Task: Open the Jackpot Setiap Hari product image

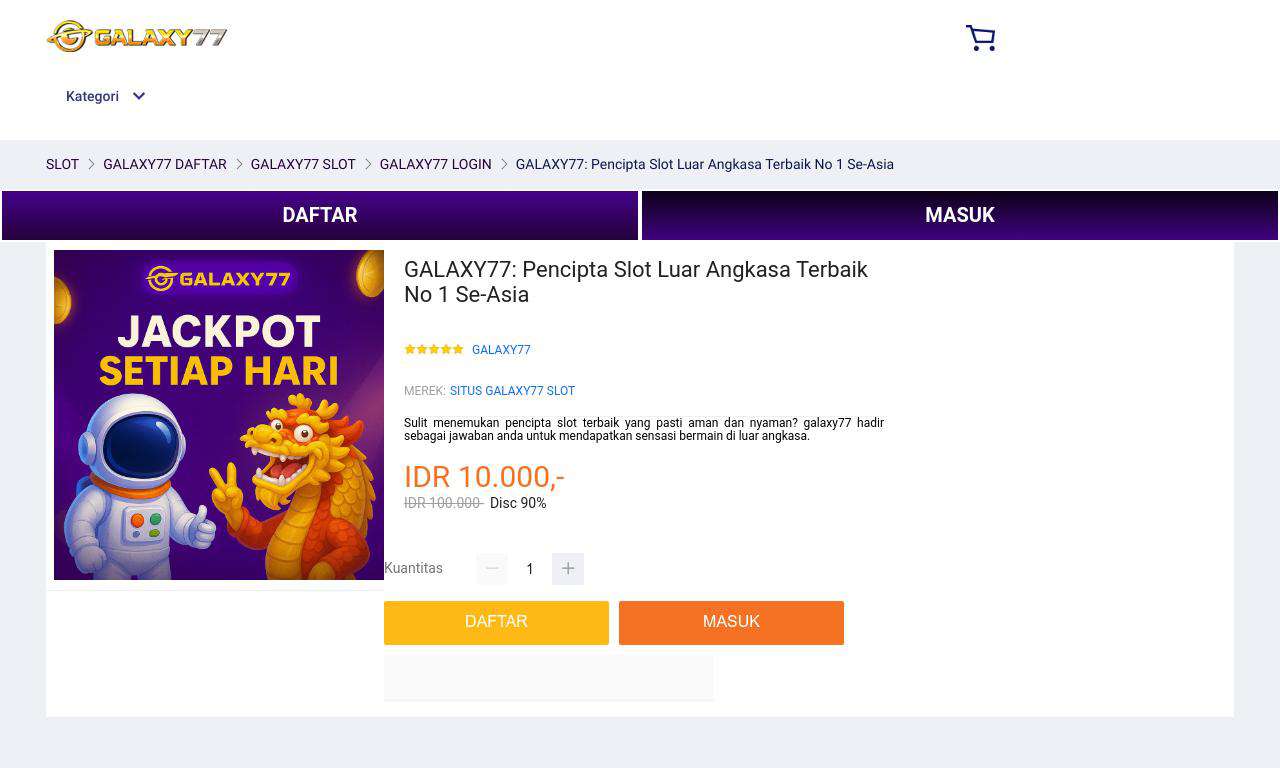Action: point(219,415)
